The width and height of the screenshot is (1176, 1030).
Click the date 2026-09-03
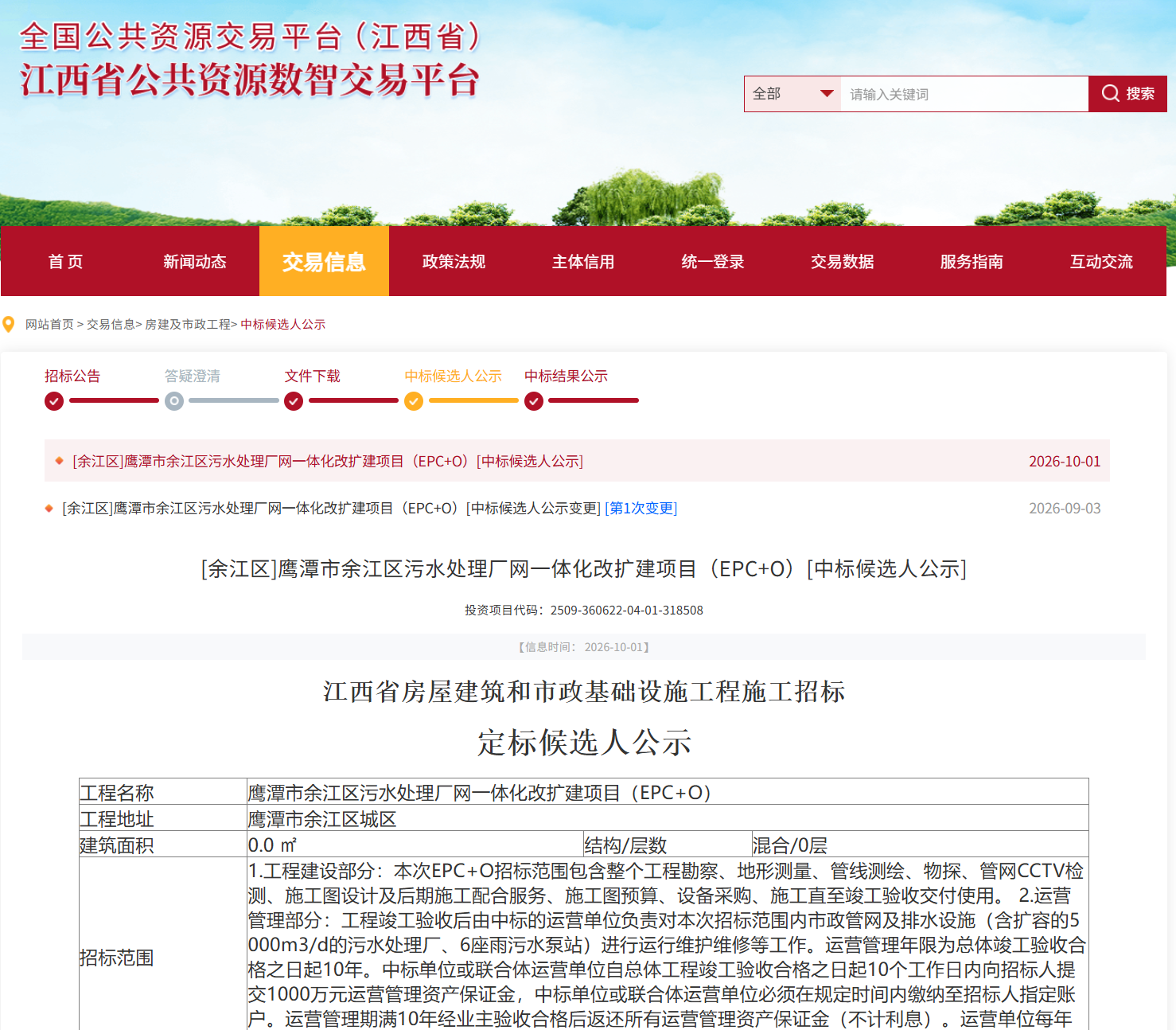click(1065, 509)
